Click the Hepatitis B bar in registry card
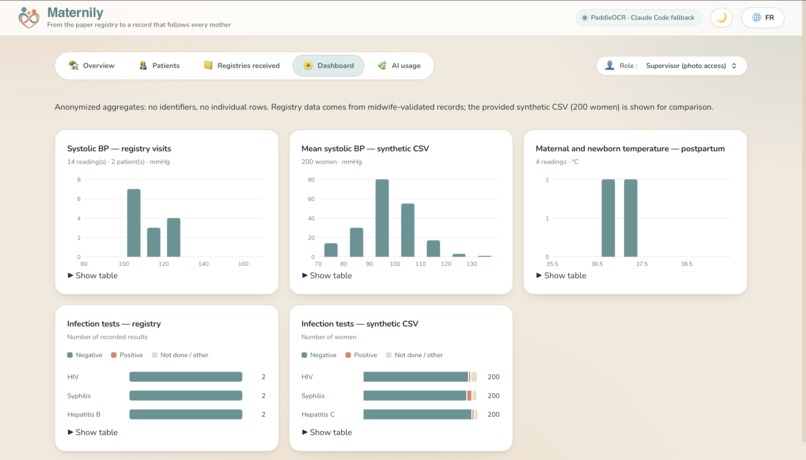Viewport: 806px width, 460px height. 186,414
